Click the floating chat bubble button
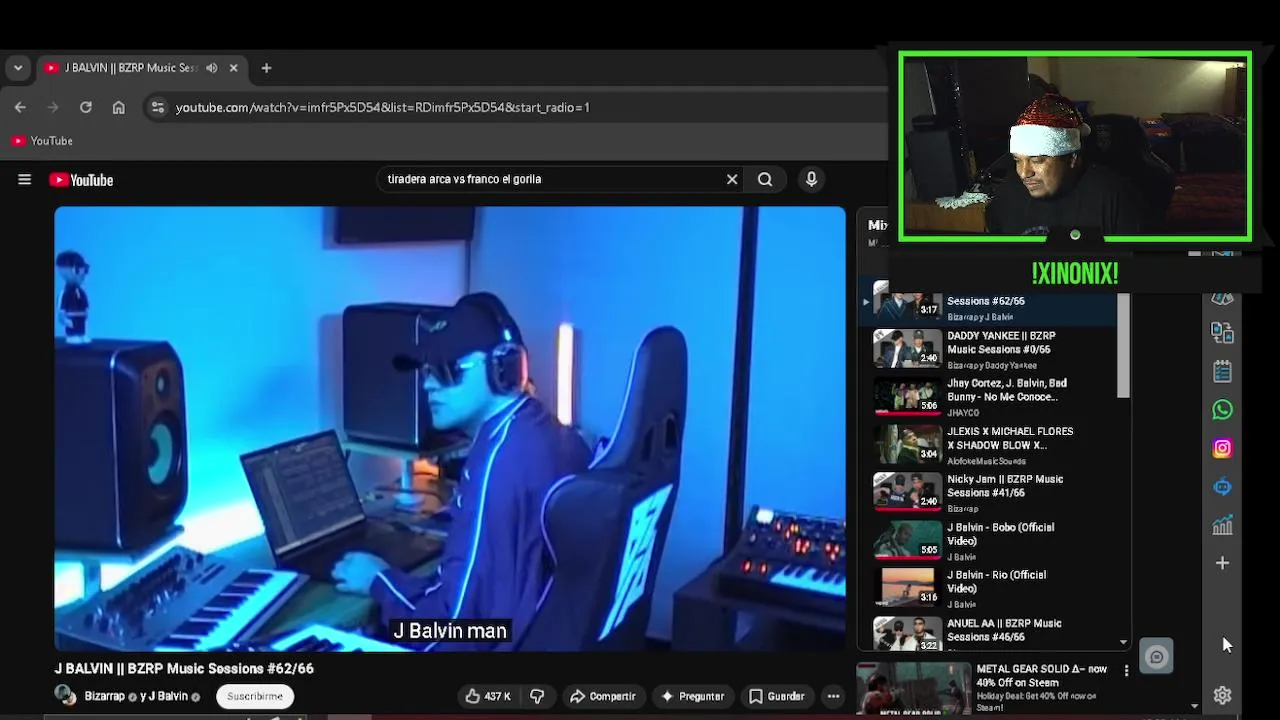Viewport: 1280px width, 720px height. click(1156, 657)
